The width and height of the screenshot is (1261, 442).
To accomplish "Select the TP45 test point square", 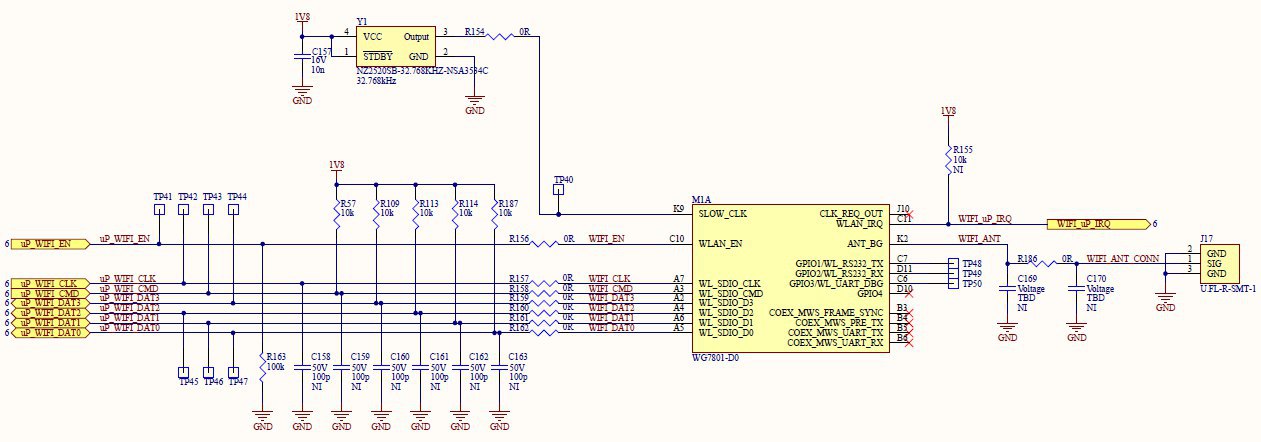I will (x=184, y=371).
